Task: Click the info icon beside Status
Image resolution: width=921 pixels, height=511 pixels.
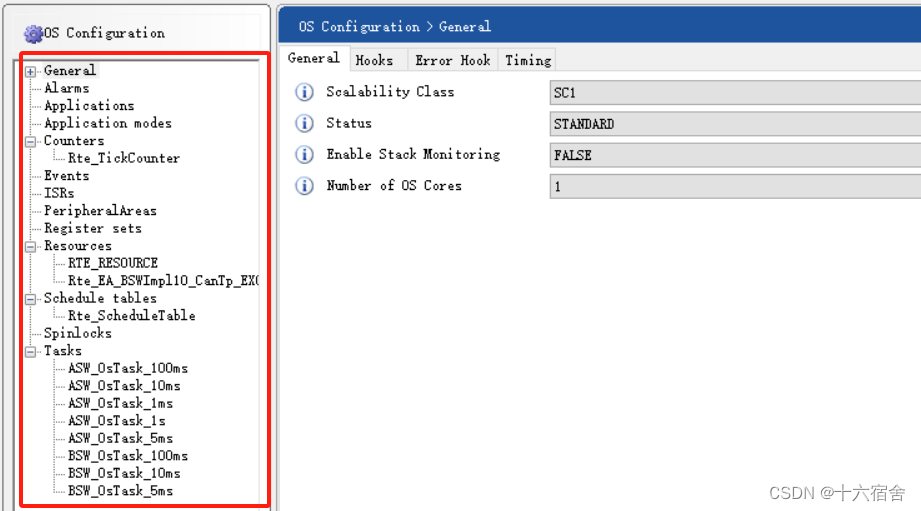Action: click(x=304, y=123)
